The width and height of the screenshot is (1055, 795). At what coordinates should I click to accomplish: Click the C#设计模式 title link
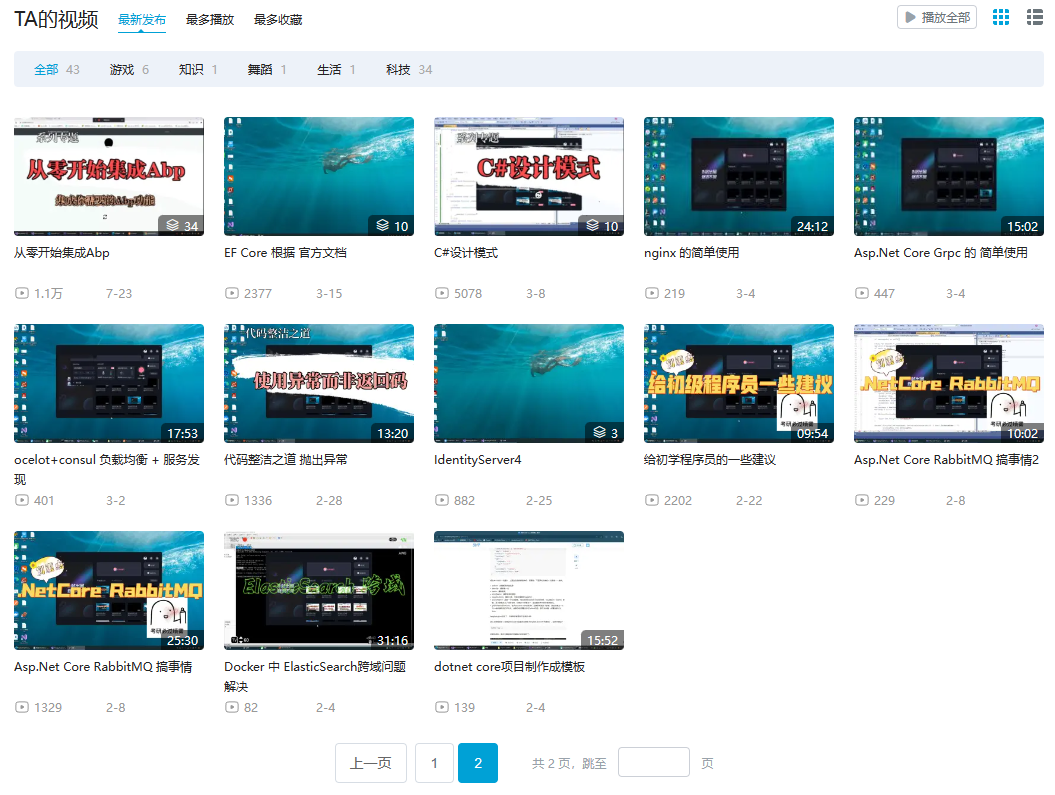(466, 253)
